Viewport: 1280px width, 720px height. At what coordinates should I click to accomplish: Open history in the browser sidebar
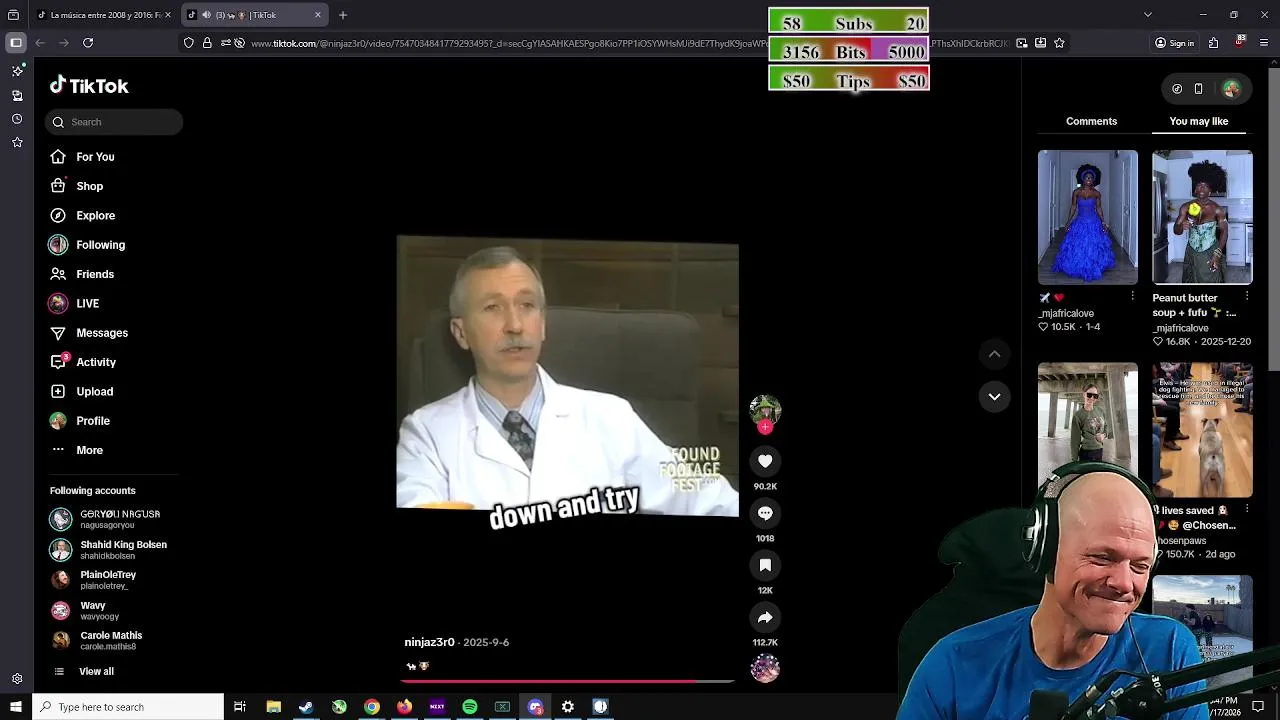click(x=17, y=119)
